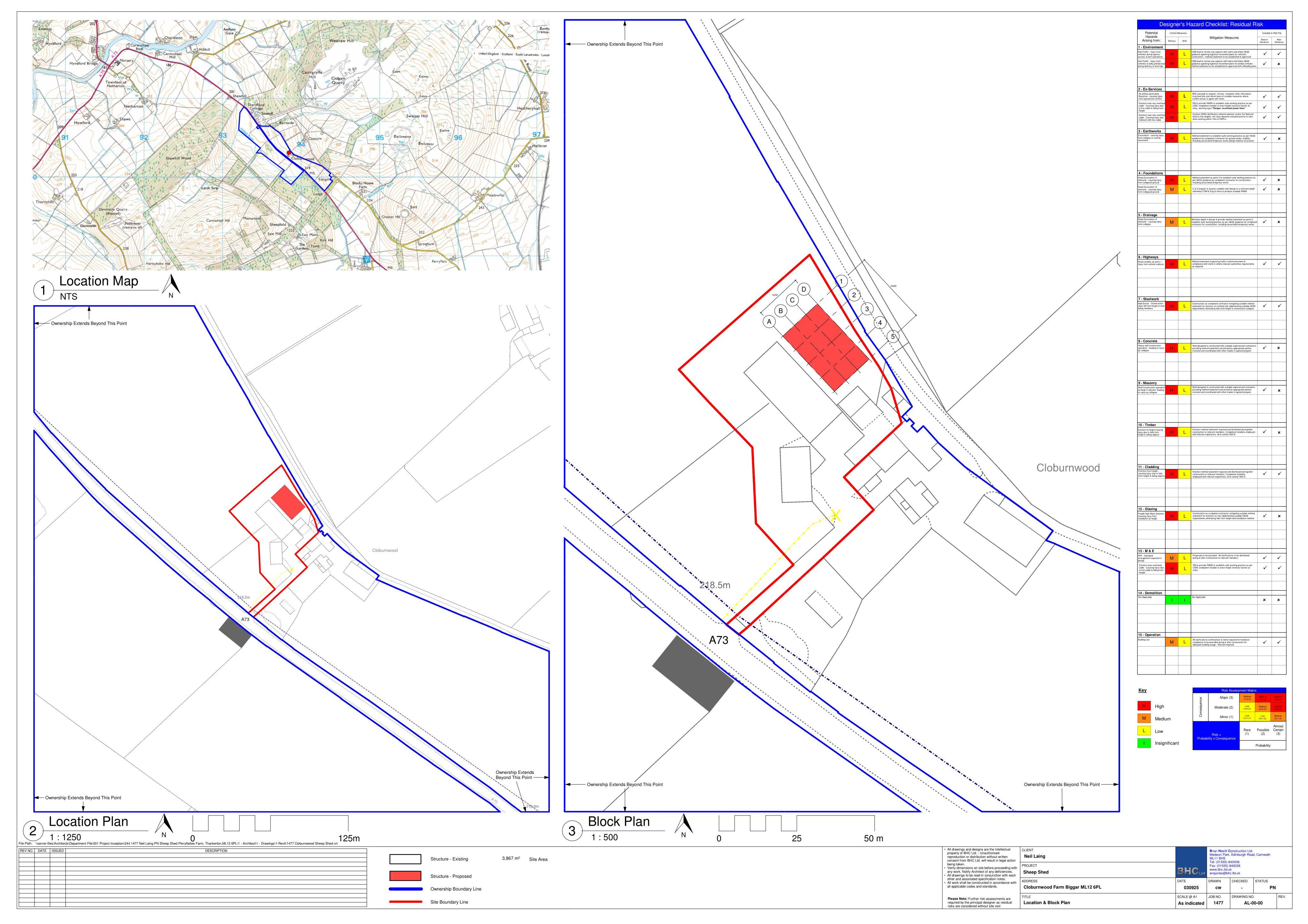
Task: Click the view number 3 circle beside Block Plan
Action: pos(572,831)
